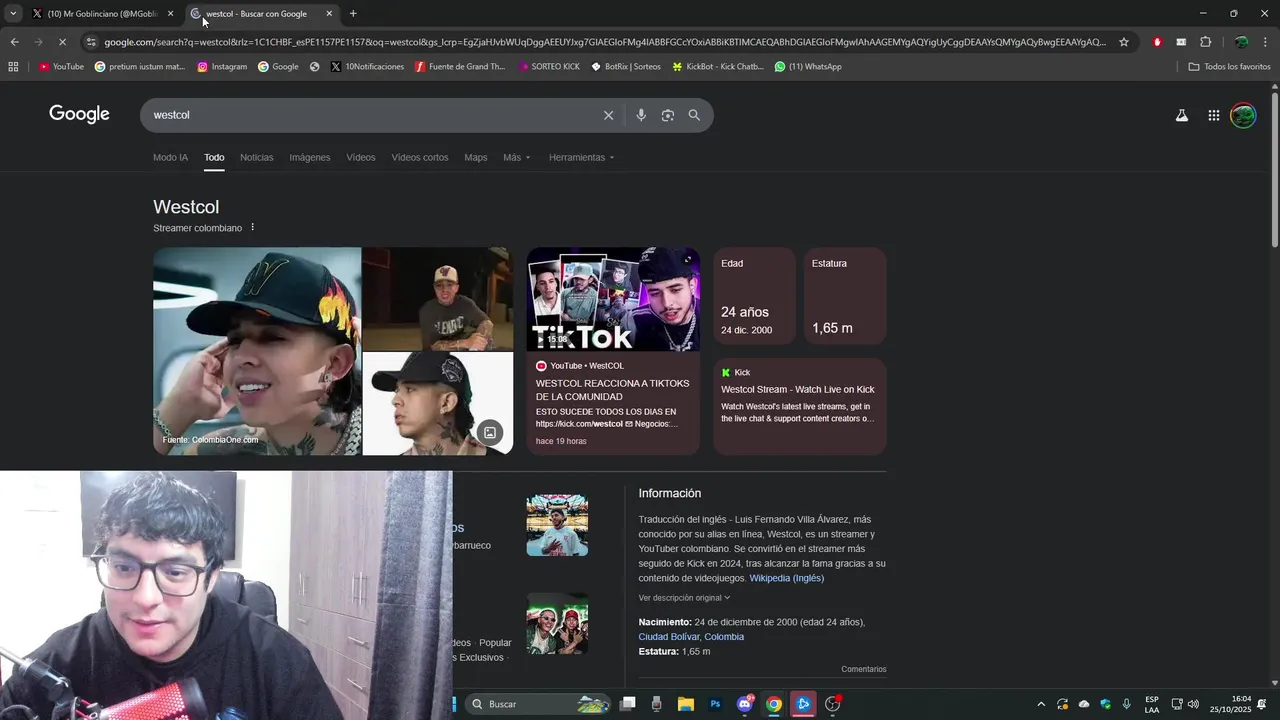Expand the Herramientas dropdown
Image resolution: width=1280 pixels, height=720 pixels.
pos(582,158)
